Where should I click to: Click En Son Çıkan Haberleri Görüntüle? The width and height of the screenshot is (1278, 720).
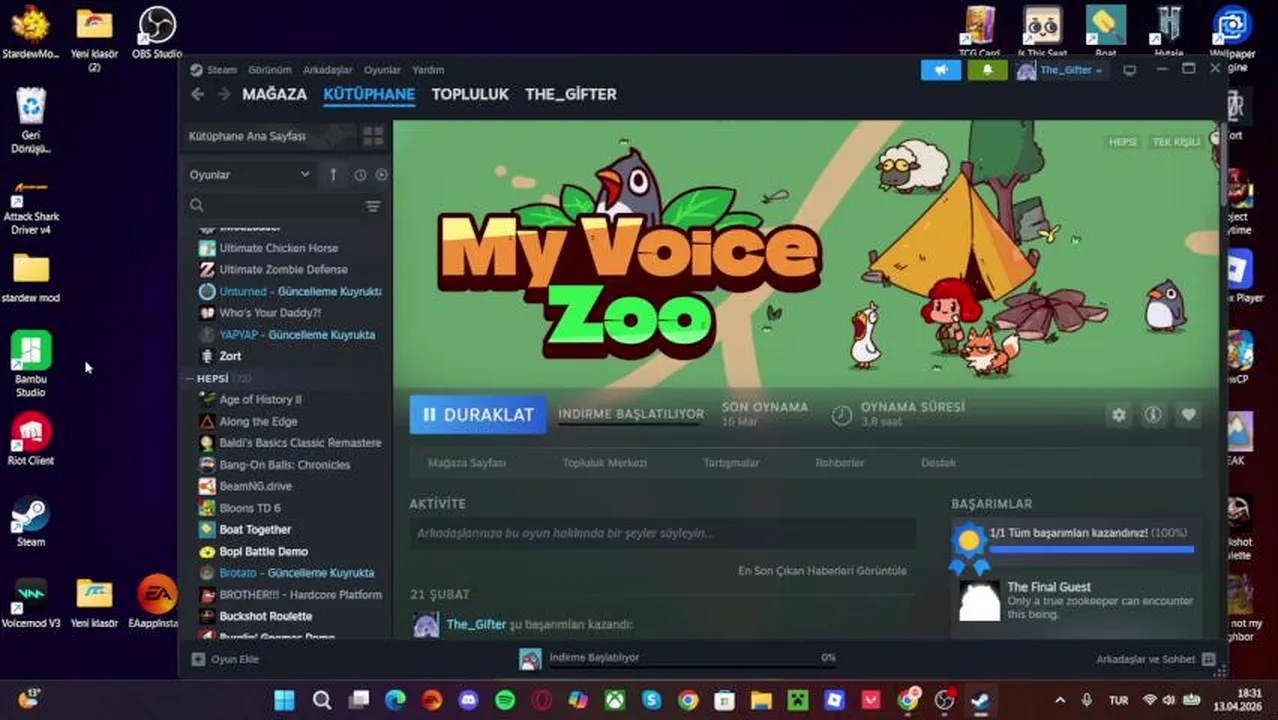[x=822, y=571]
